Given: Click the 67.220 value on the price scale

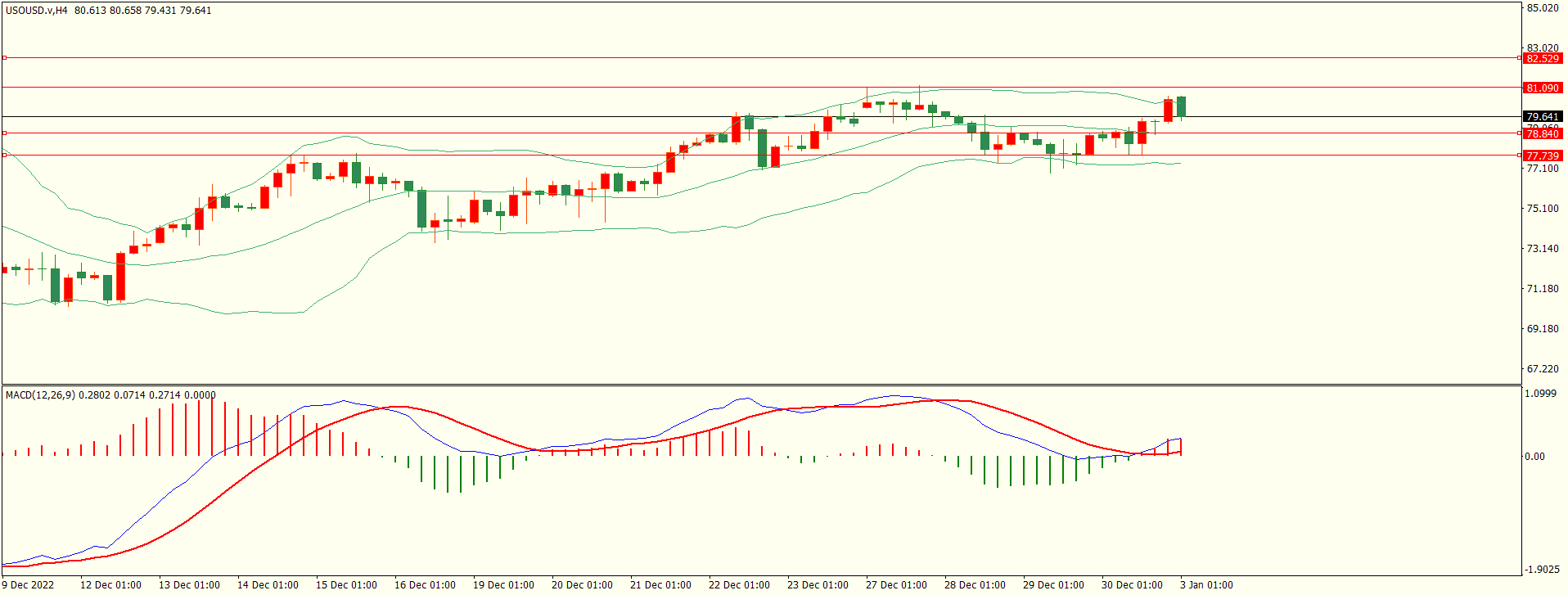Looking at the screenshot, I should 1542,369.
